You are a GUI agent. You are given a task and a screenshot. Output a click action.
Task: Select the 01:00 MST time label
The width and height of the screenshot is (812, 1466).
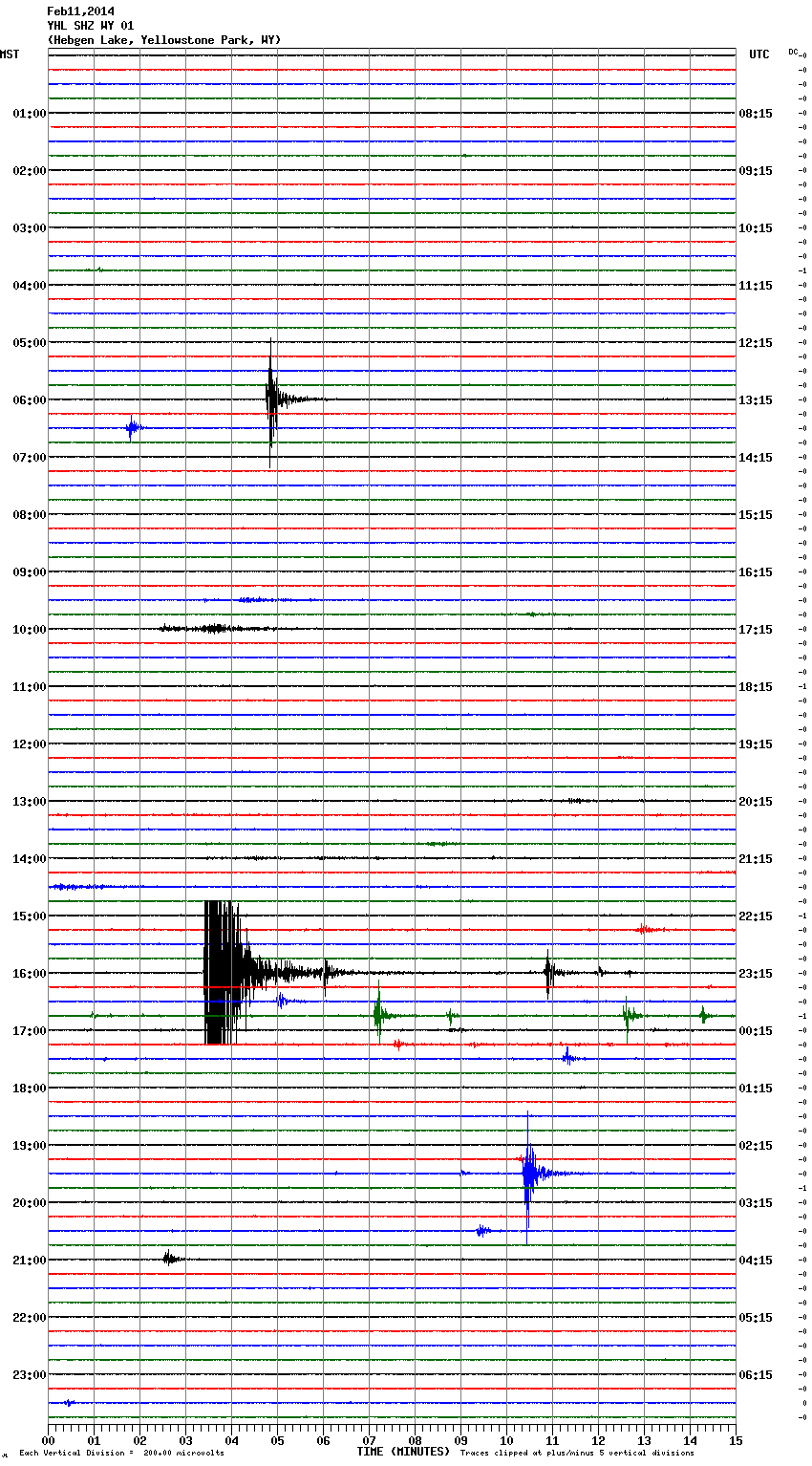point(29,114)
